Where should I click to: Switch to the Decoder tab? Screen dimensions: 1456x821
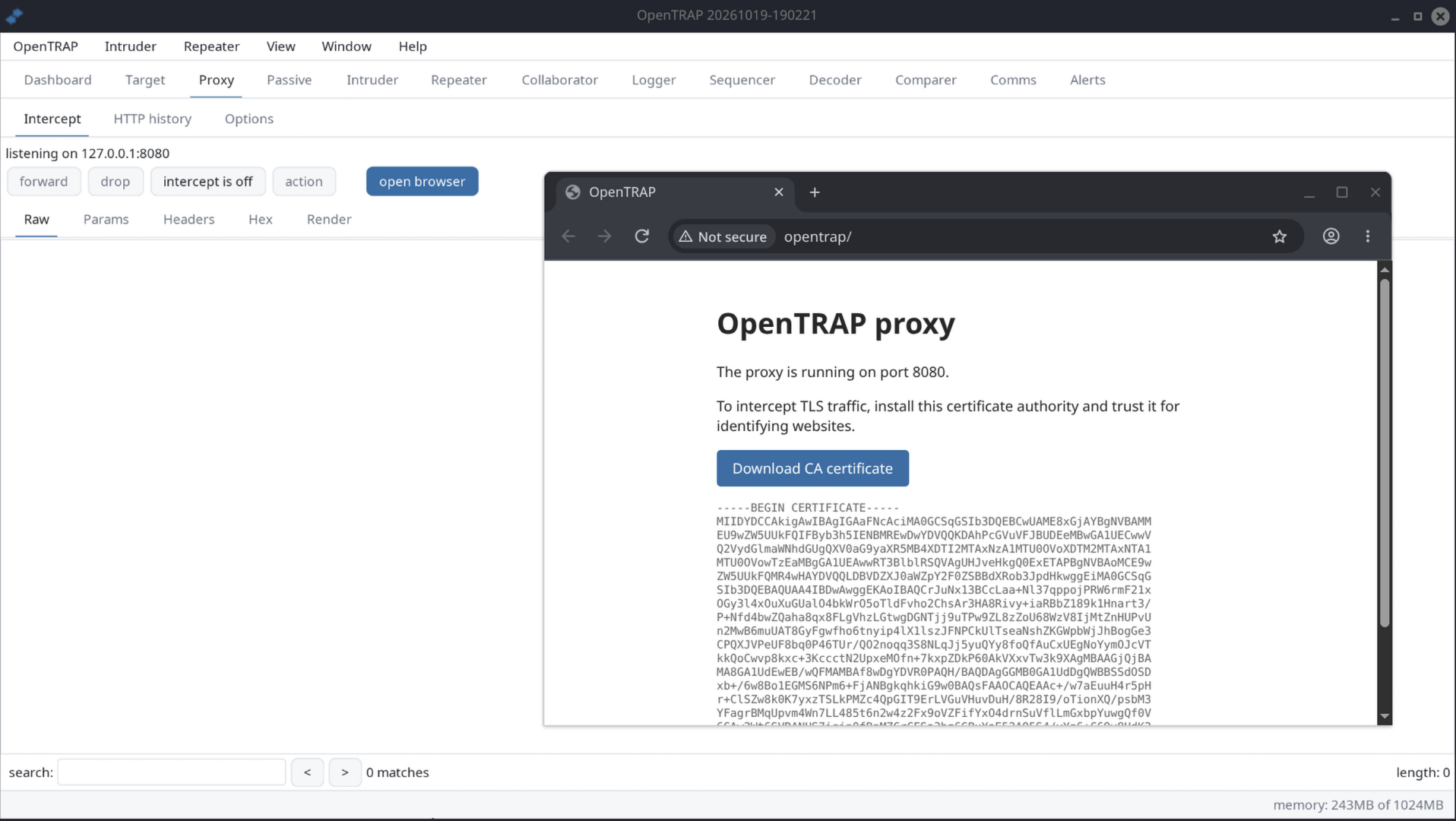(835, 80)
